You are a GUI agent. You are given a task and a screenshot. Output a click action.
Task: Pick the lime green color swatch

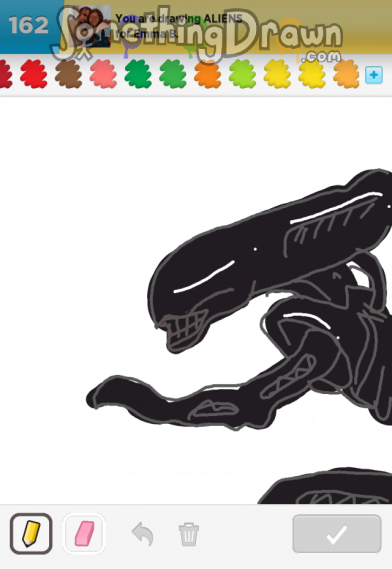click(x=242, y=74)
